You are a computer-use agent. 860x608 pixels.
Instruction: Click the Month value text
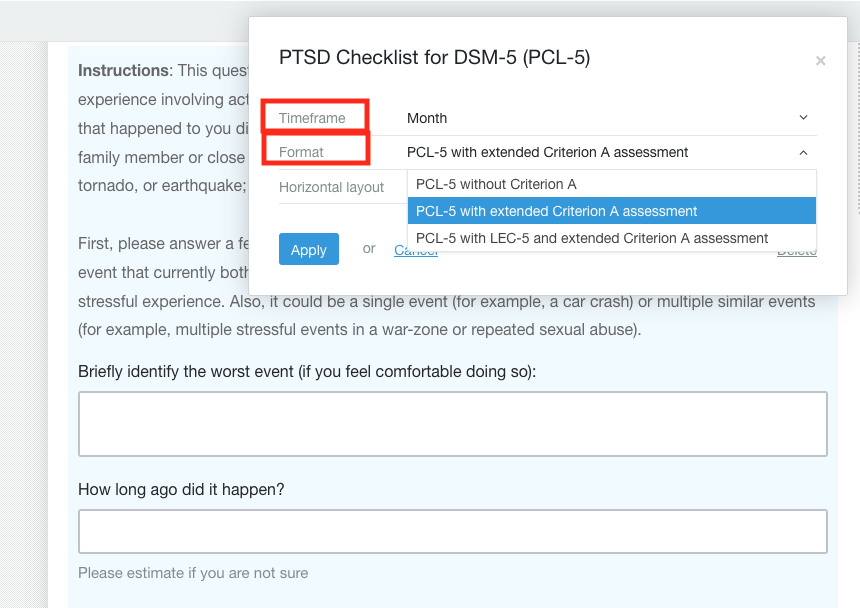(x=427, y=117)
